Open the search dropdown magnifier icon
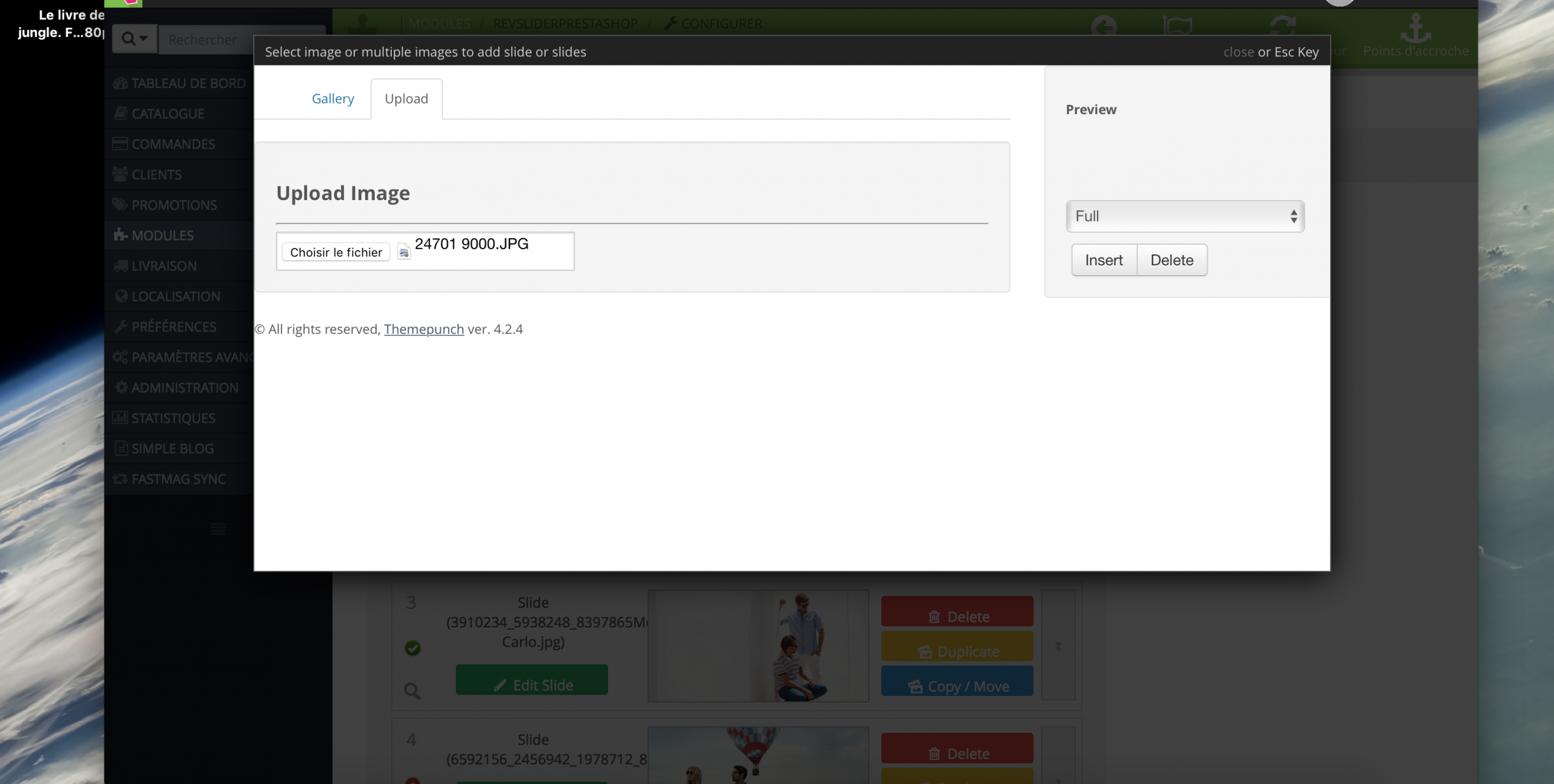Image resolution: width=1554 pixels, height=784 pixels. click(x=134, y=39)
